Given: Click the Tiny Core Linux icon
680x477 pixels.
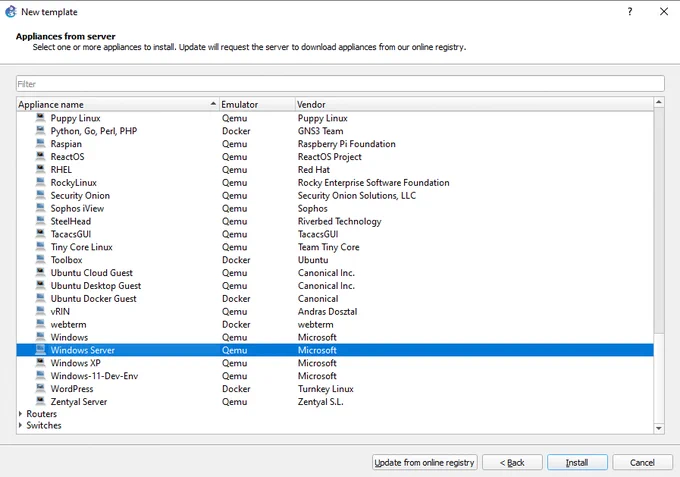Looking at the screenshot, I should (x=40, y=246).
